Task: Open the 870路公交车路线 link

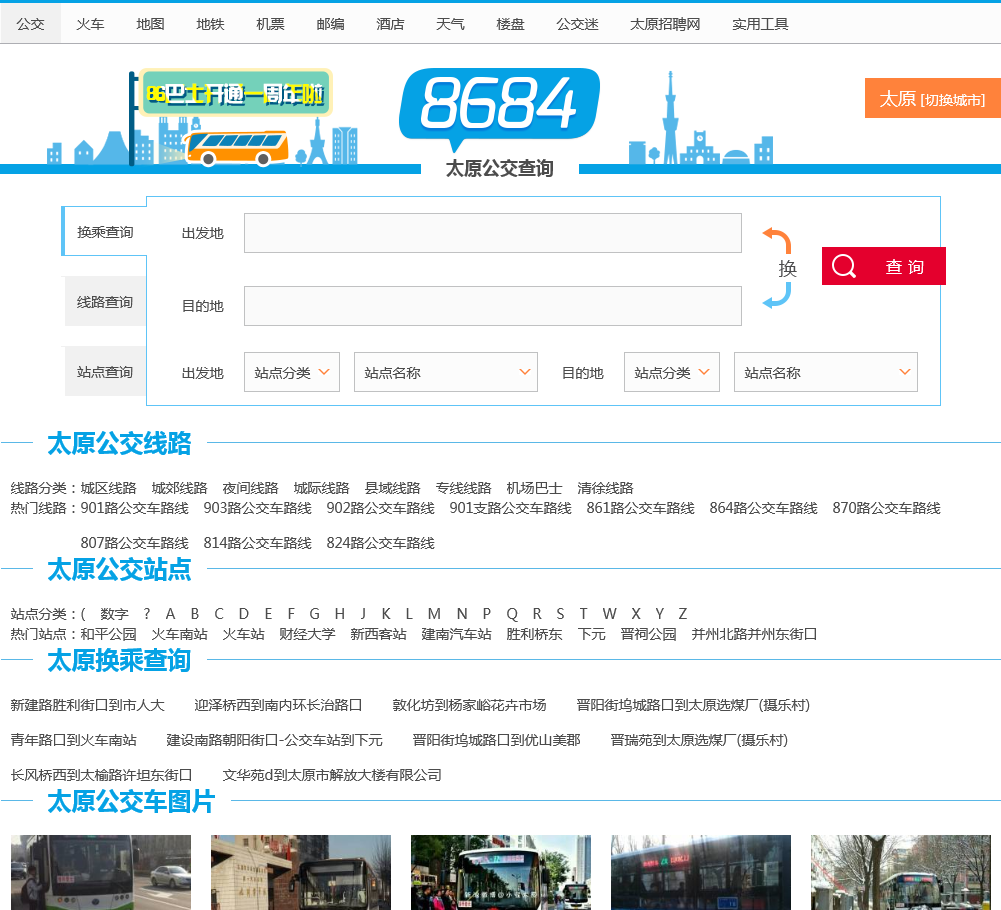Action: pyautogui.click(x=886, y=508)
